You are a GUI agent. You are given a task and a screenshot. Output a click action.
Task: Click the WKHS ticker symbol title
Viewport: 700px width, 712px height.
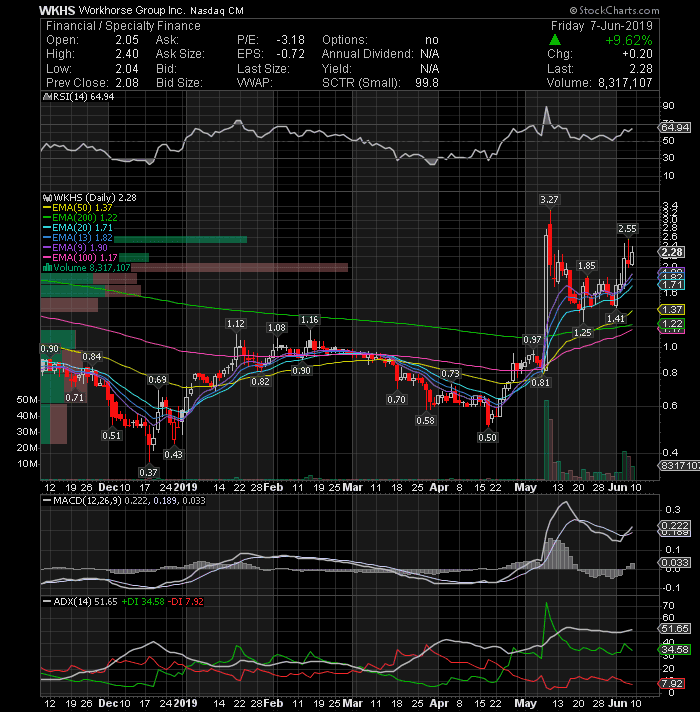[57, 10]
